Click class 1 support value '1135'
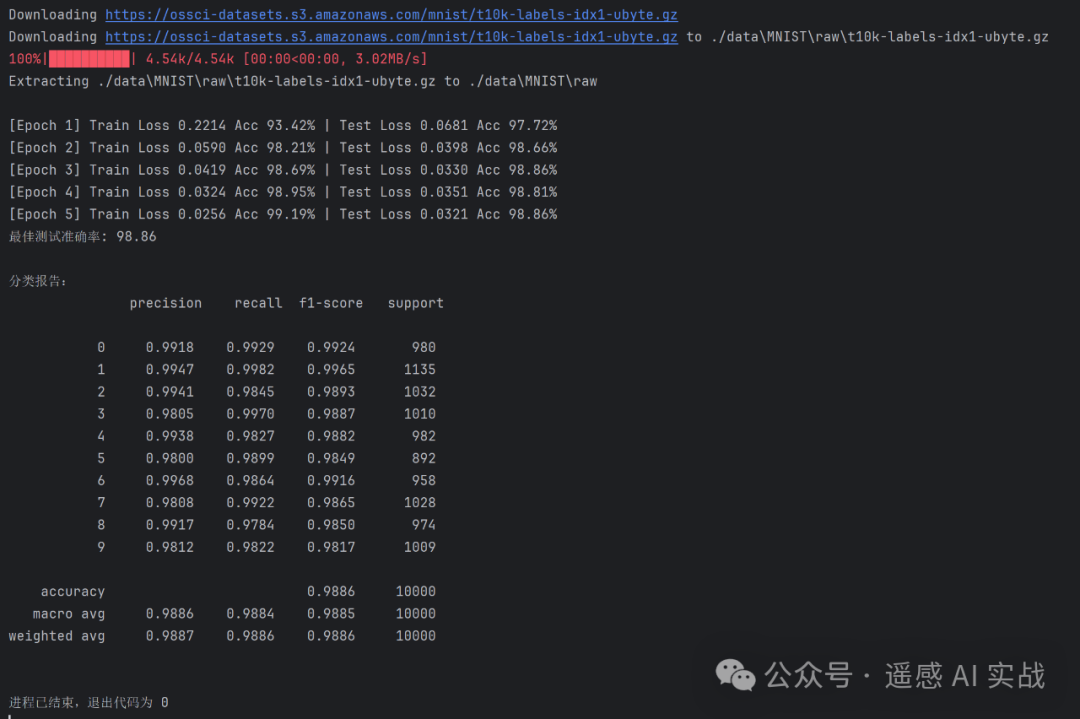 point(419,369)
